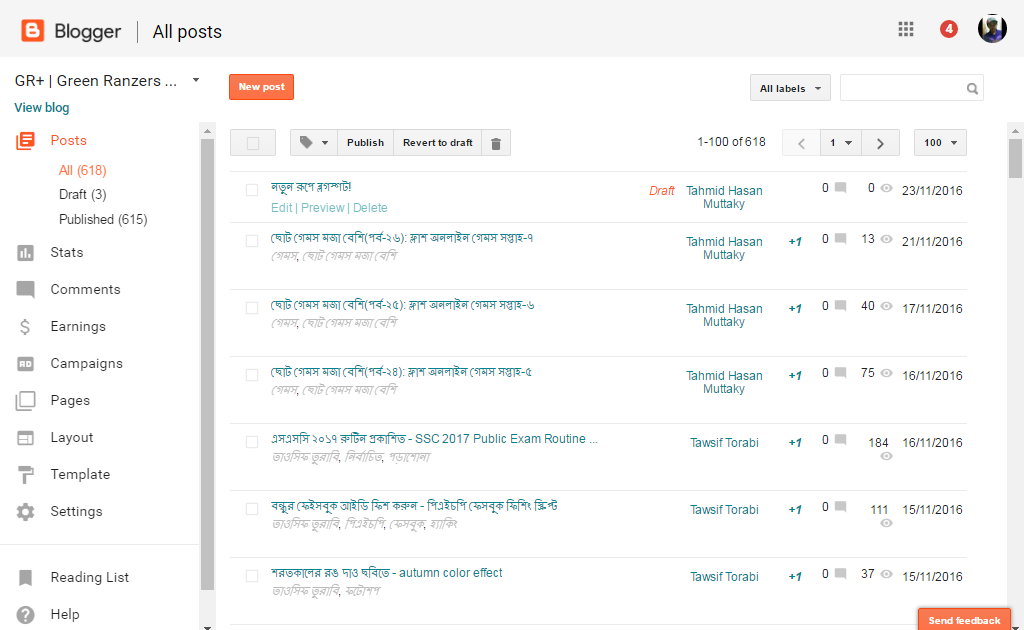
Task: Go to Template section in sidebar
Action: (80, 475)
